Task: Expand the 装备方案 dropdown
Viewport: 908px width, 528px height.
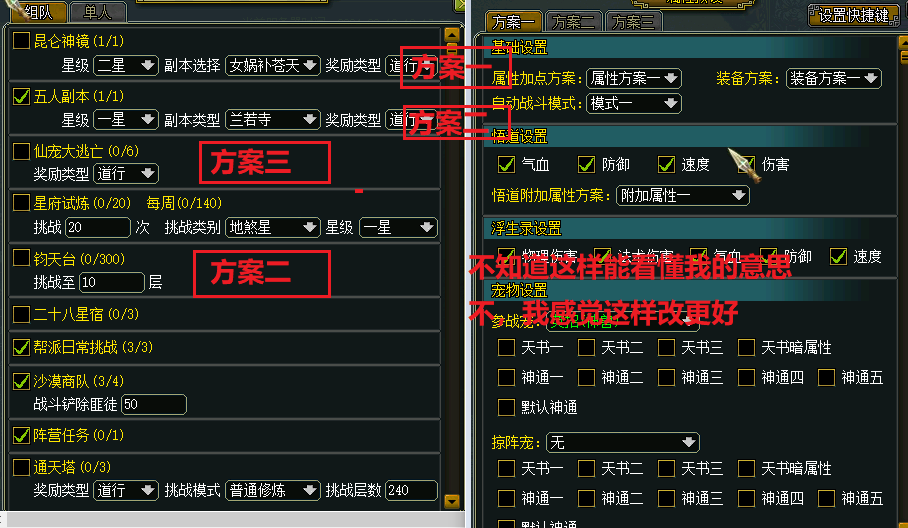Action: tap(833, 78)
